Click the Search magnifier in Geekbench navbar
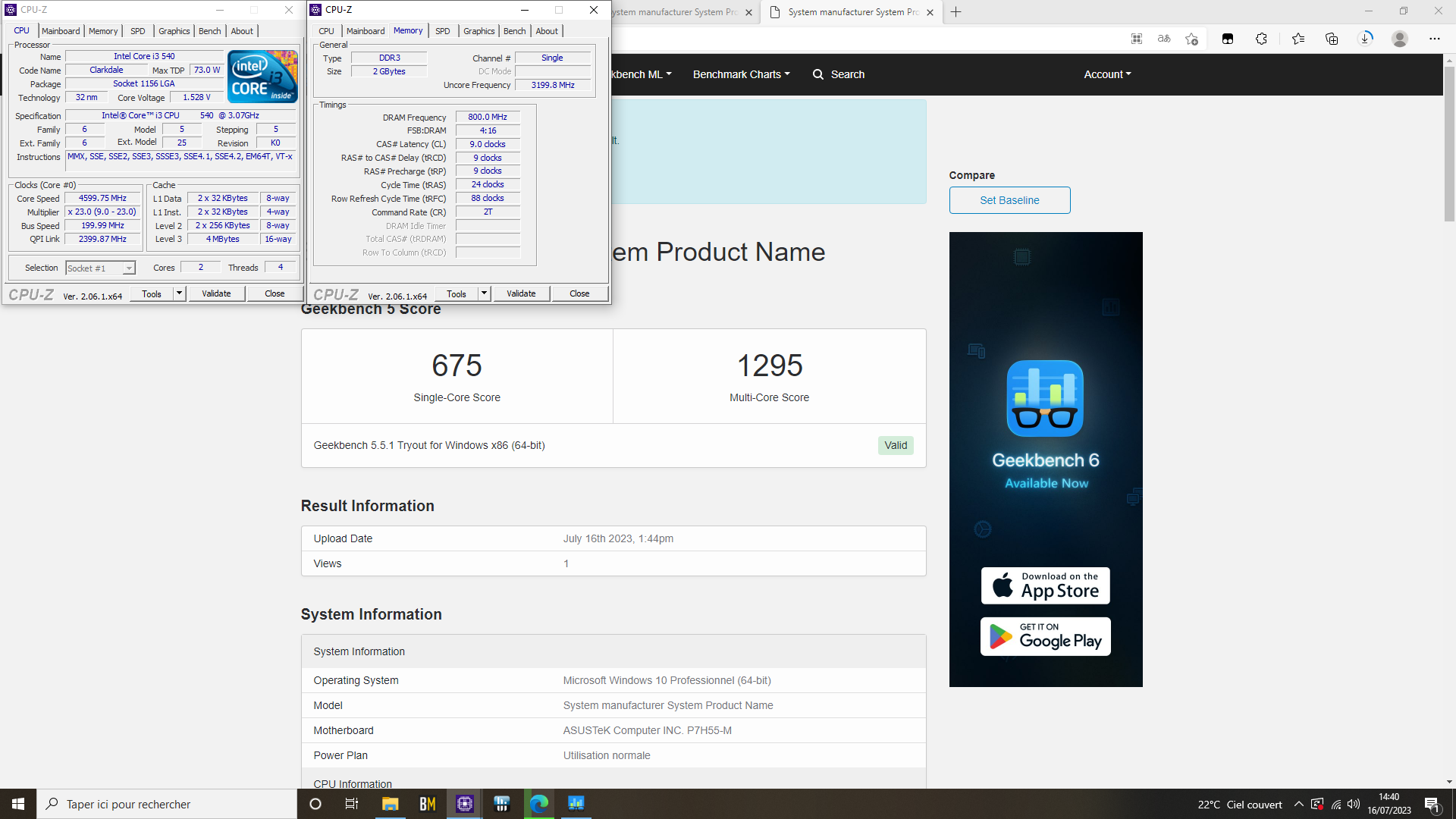Screen dimensions: 1456x819 [x=818, y=74]
